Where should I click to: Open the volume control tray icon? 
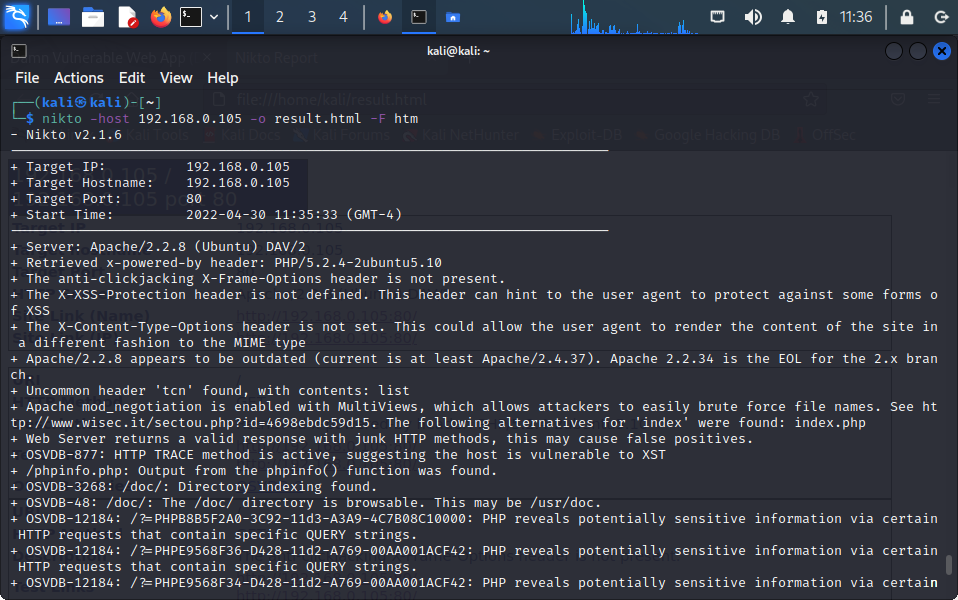[x=753, y=16]
